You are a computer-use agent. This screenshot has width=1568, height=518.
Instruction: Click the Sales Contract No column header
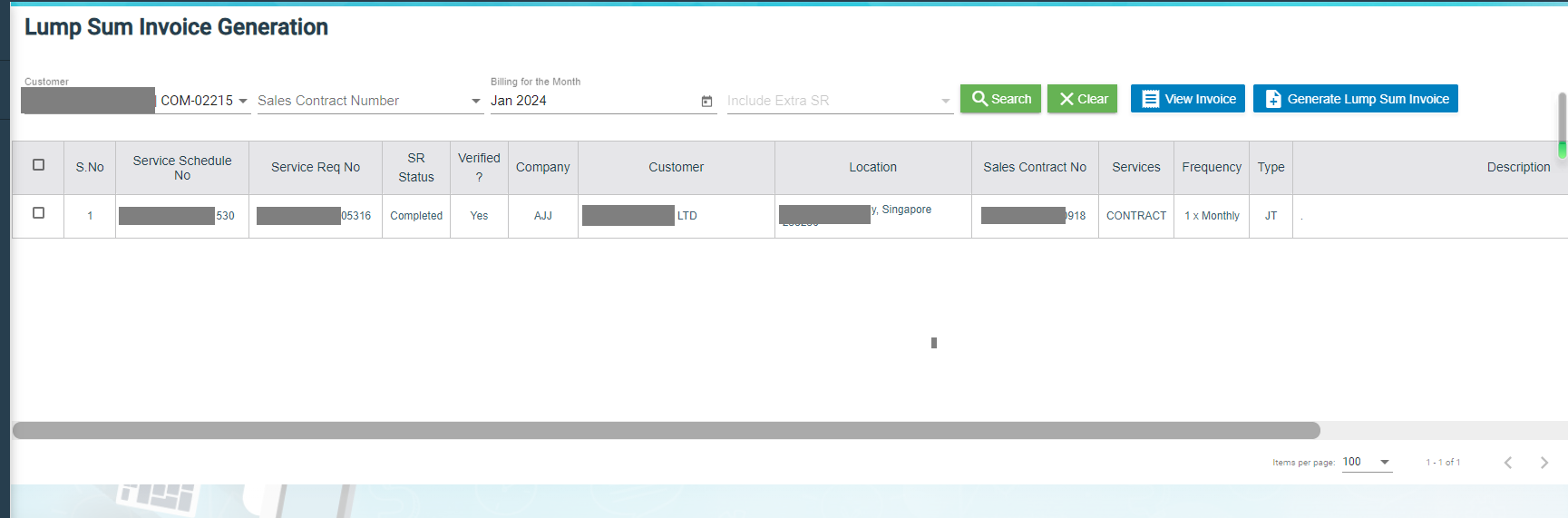coord(1035,168)
